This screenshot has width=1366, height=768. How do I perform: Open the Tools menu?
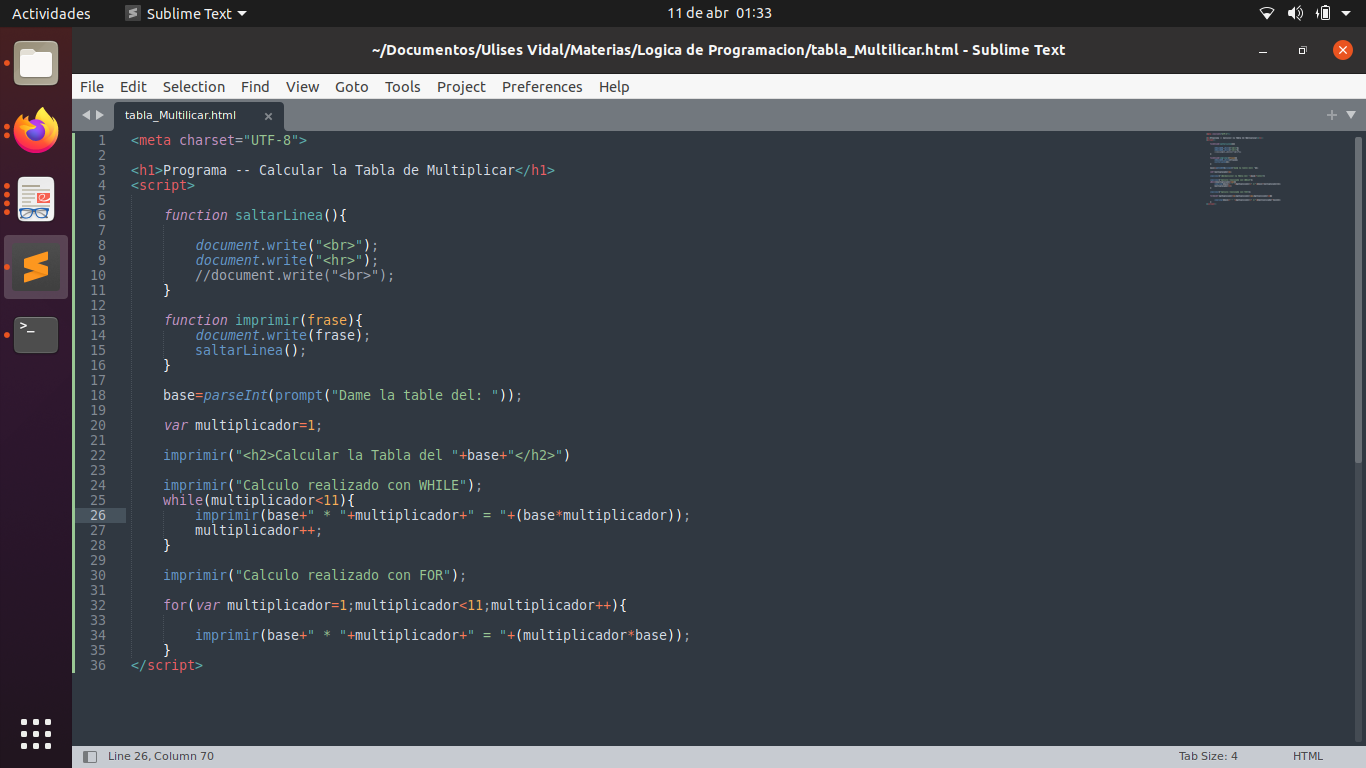403,87
